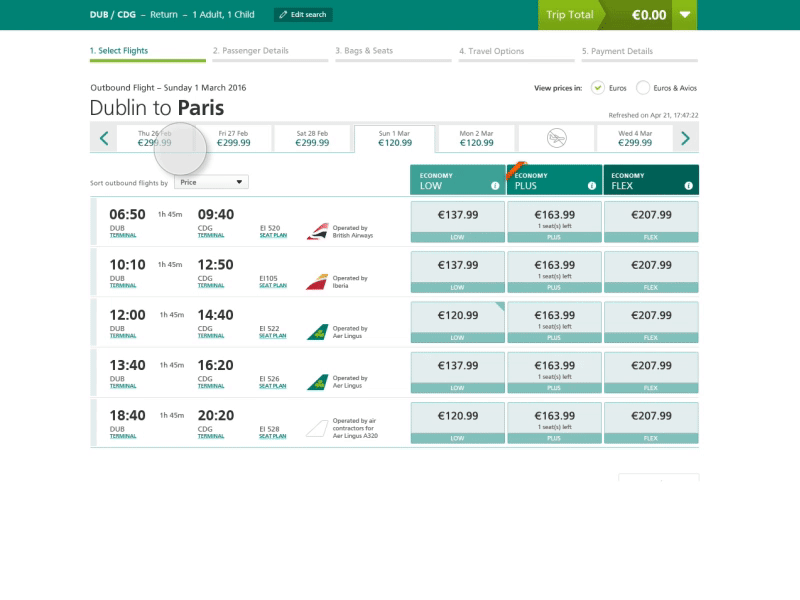Open CDG Terminal link for 09:40 arrival
800x600 pixels.
coord(211,235)
